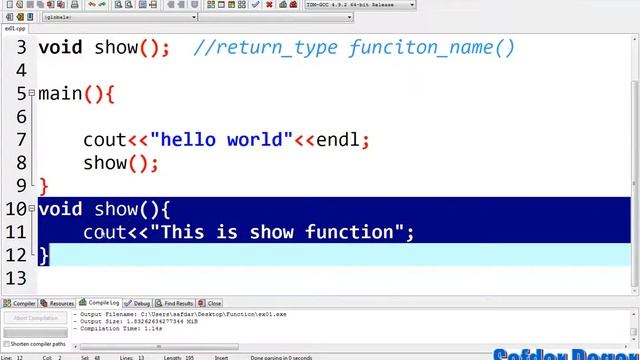Click line number 13 in the gutter
The height and width of the screenshot is (360, 640).
[x=16, y=278]
